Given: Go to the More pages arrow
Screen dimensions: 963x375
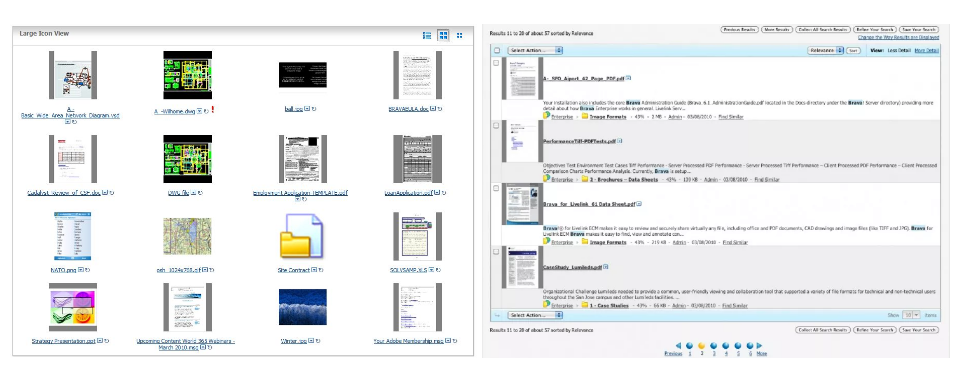Looking at the screenshot, I should coord(759,346).
